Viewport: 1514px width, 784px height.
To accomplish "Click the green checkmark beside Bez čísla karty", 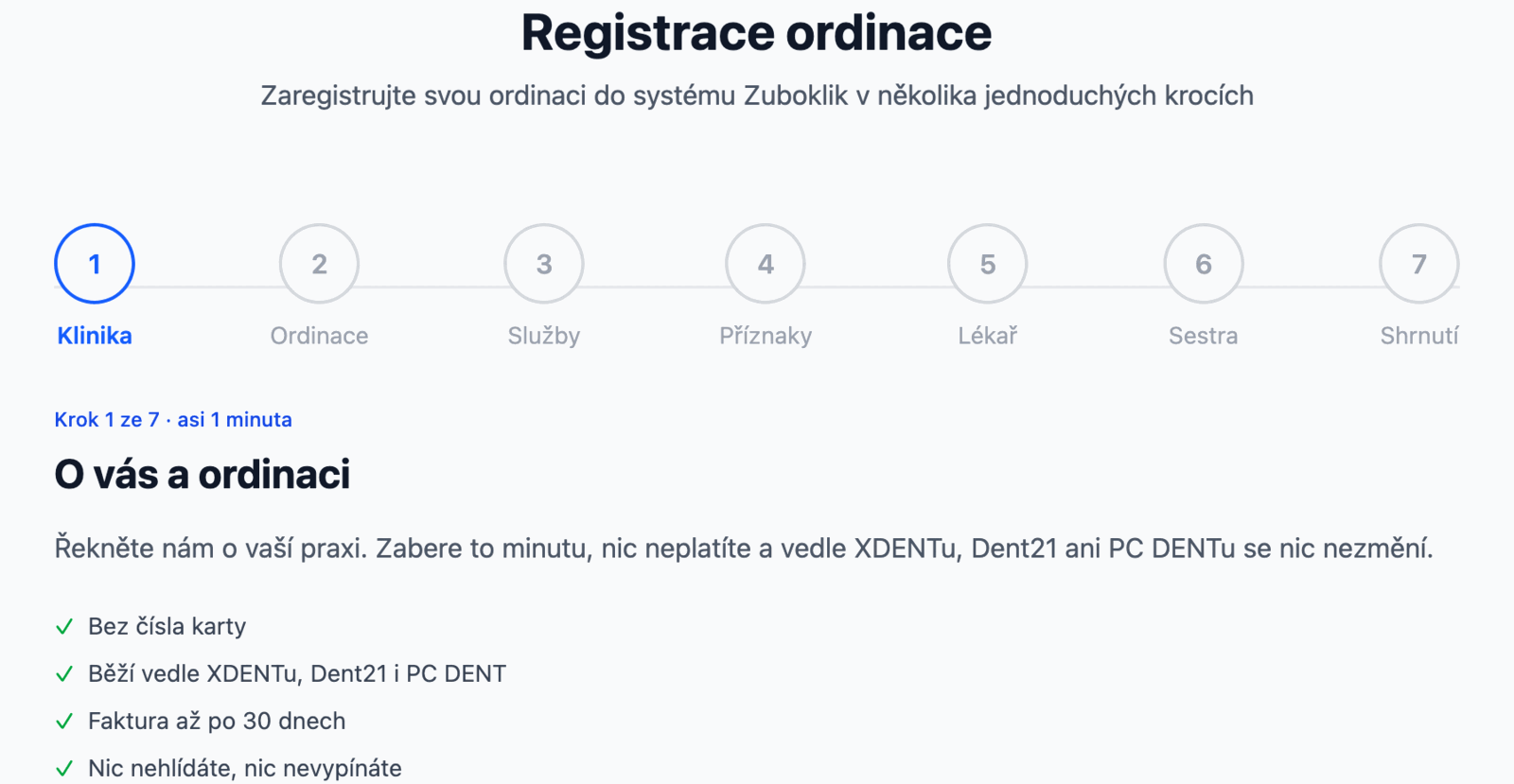I will (x=64, y=627).
